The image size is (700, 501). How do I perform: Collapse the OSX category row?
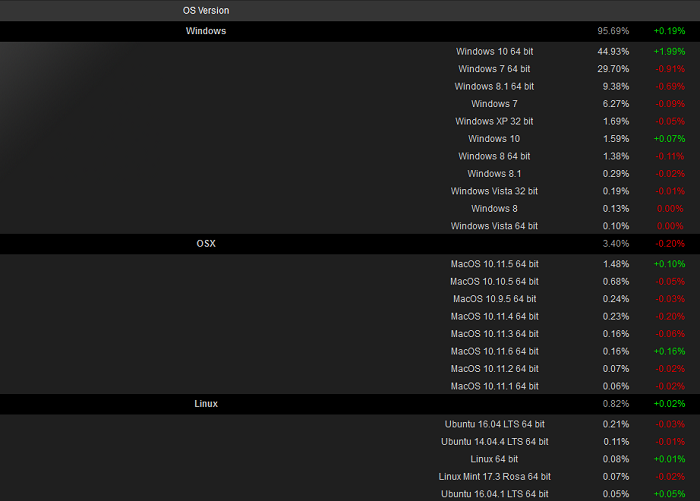pyautogui.click(x=206, y=244)
